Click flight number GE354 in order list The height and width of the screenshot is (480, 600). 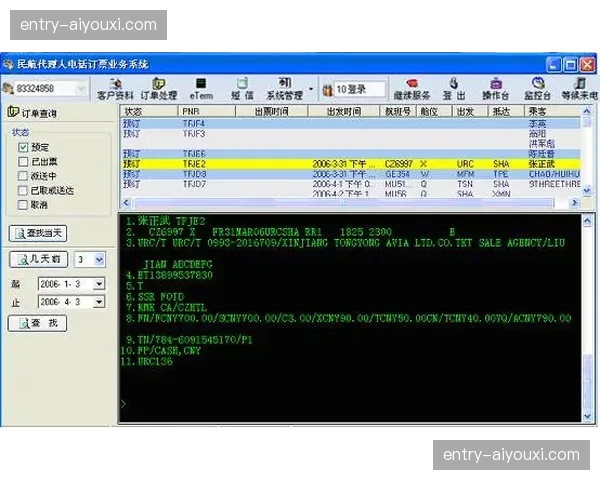click(x=397, y=174)
